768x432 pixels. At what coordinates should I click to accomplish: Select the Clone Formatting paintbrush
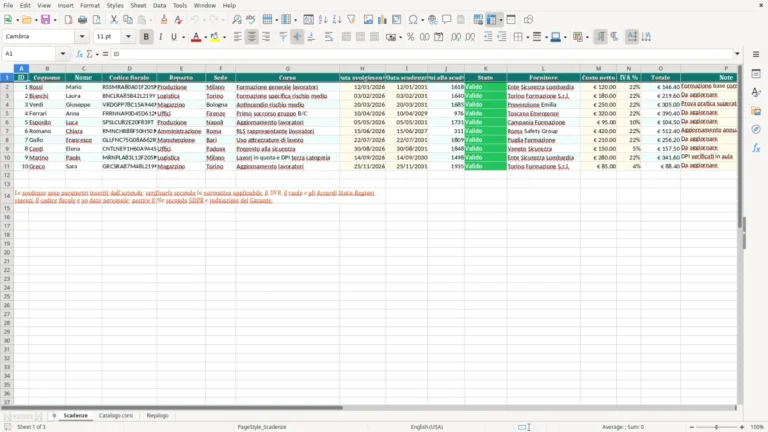coord(164,20)
